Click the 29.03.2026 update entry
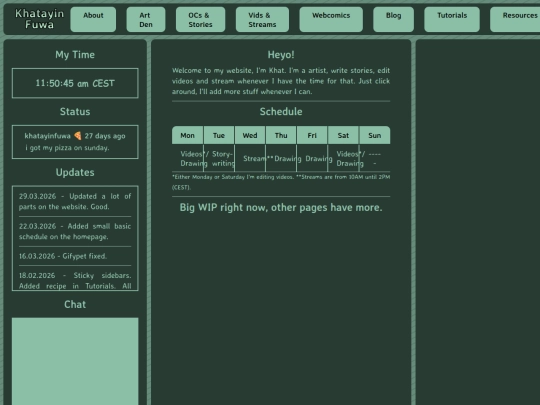540x405 pixels. pos(75,201)
